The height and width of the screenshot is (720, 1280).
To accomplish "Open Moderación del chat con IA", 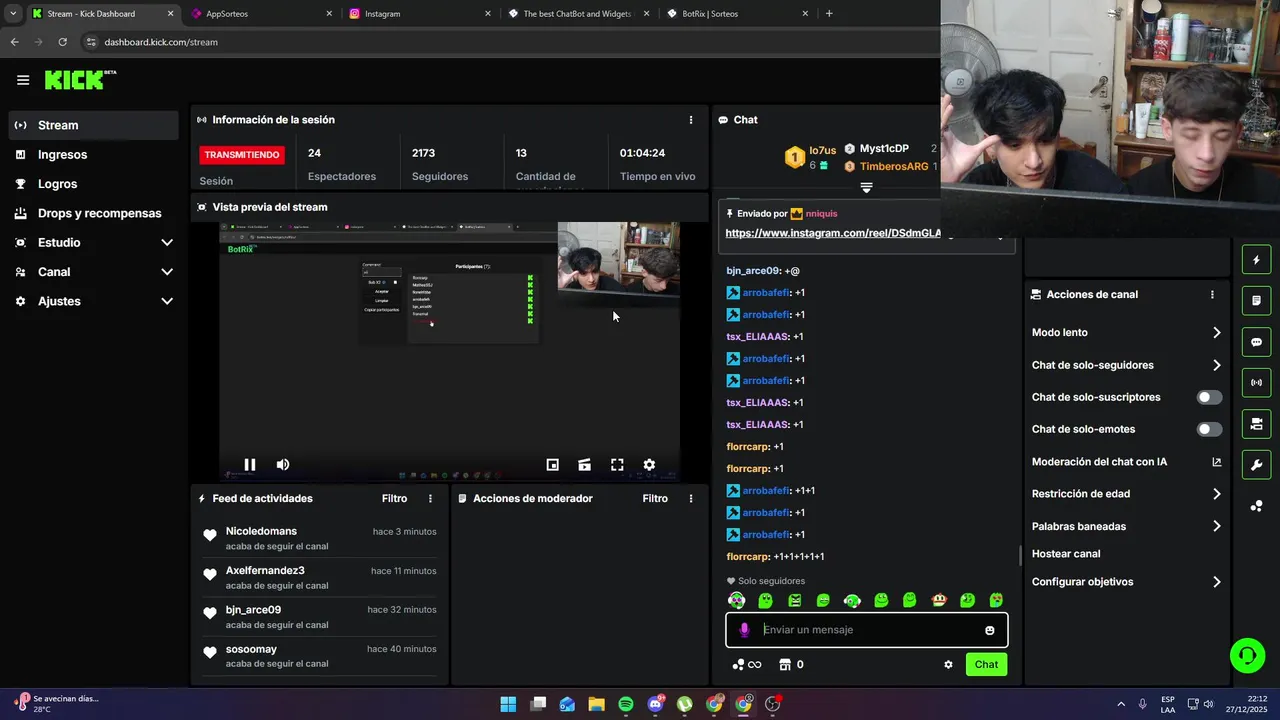I will click(1126, 462).
